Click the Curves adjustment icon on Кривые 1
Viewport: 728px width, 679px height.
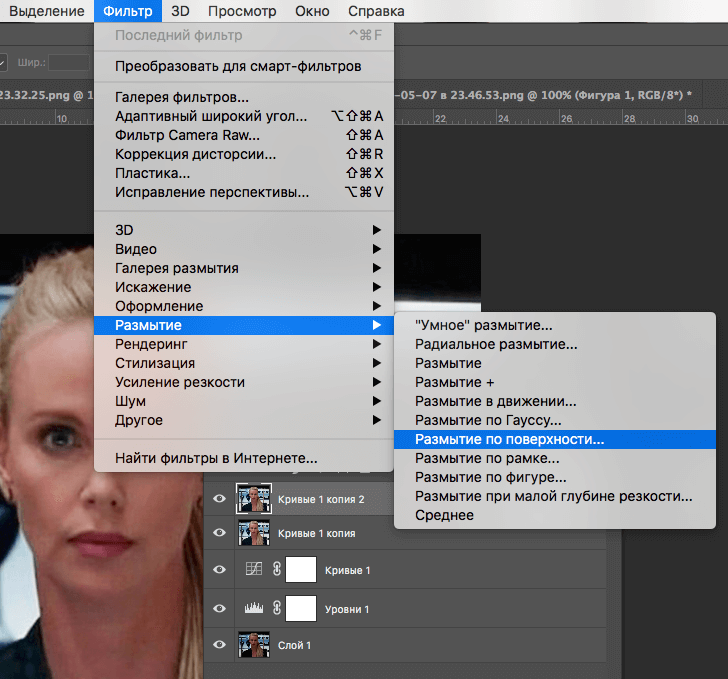click(x=254, y=568)
